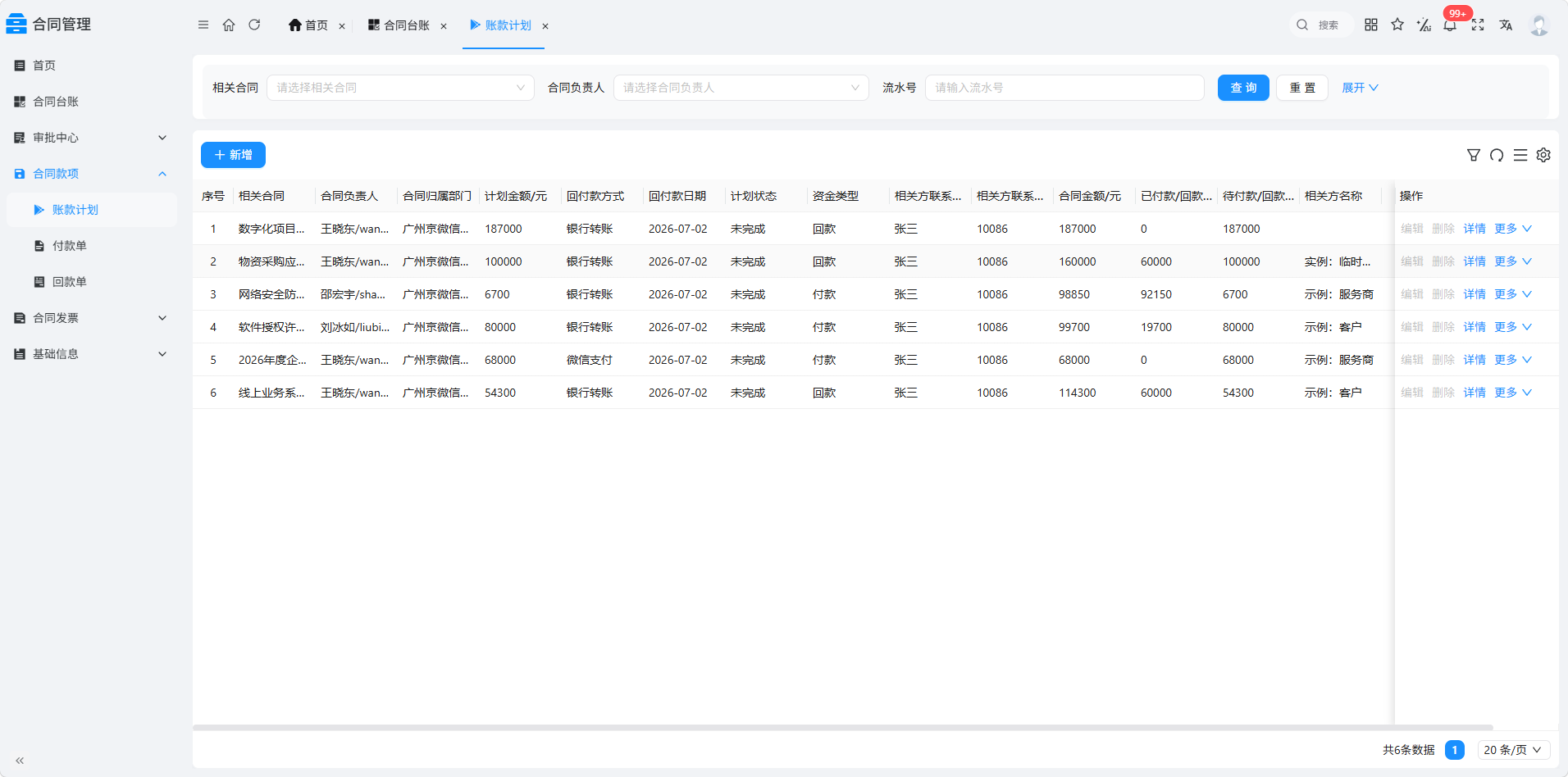This screenshot has width=1568, height=777.
Task: Click the 新增 add button
Action: (233, 155)
